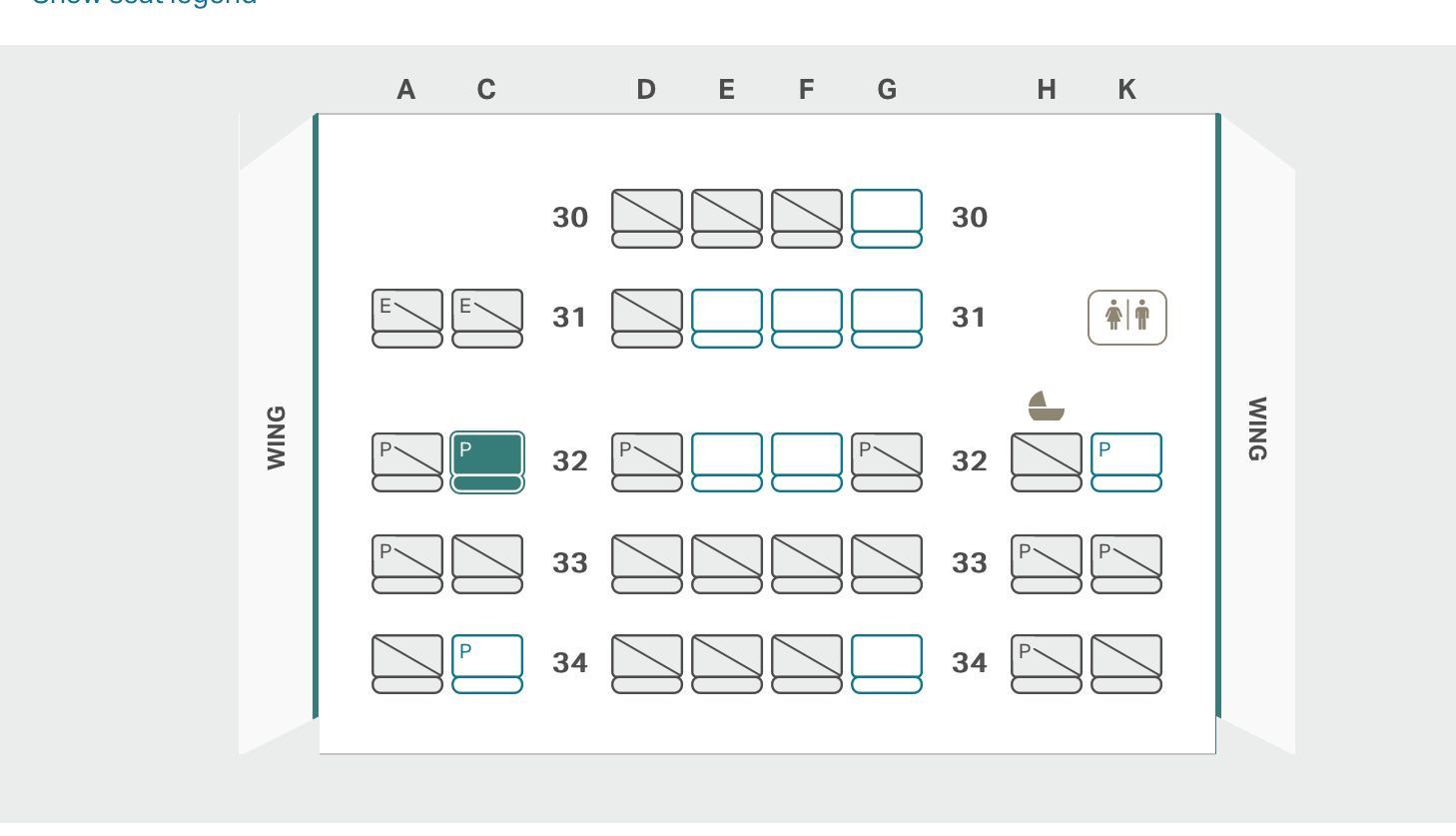Click occupied preferred seat 32A
The height and width of the screenshot is (836, 1456).
[x=406, y=460]
